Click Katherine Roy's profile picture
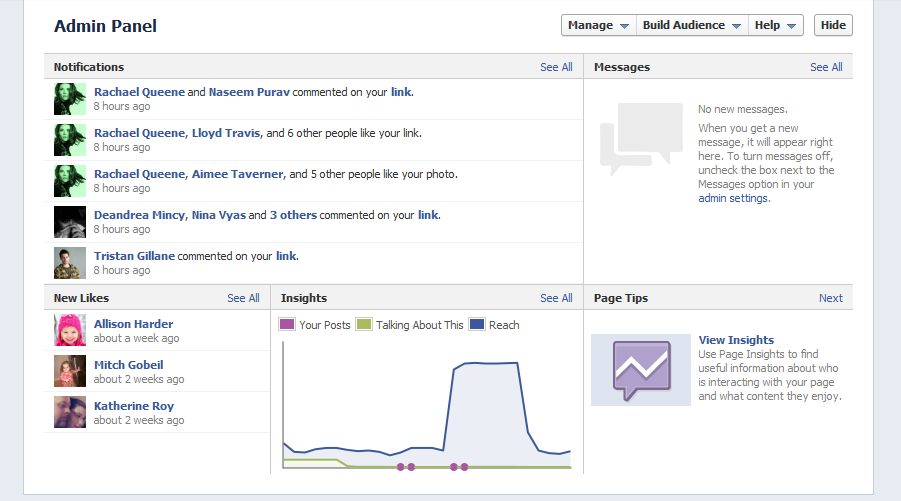The height and width of the screenshot is (501, 901). pyautogui.click(x=70, y=412)
